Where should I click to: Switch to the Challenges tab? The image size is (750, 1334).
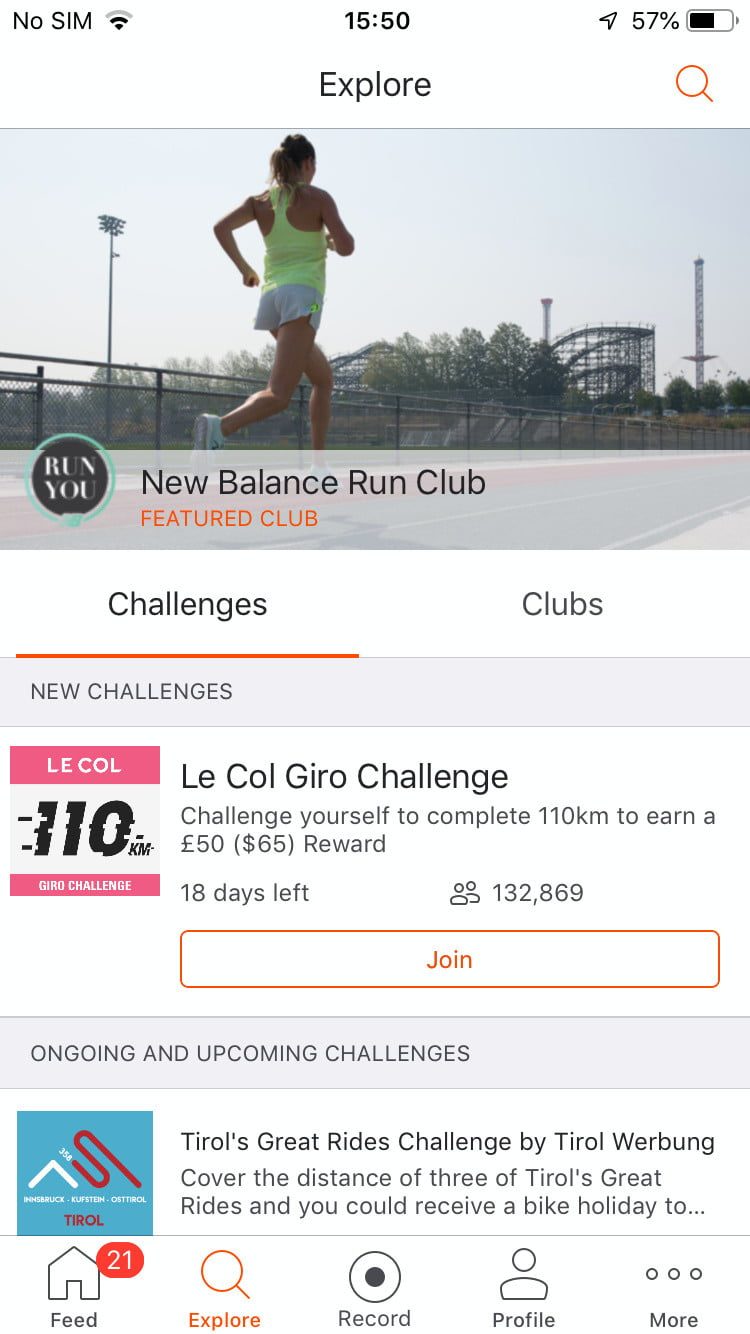coord(187,604)
